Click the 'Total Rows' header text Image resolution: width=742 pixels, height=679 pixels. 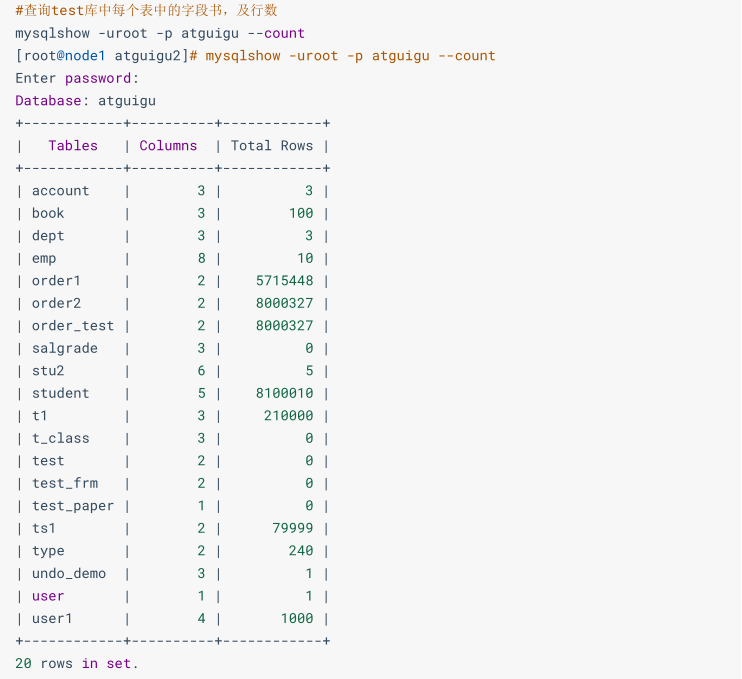pyautogui.click(x=272, y=146)
